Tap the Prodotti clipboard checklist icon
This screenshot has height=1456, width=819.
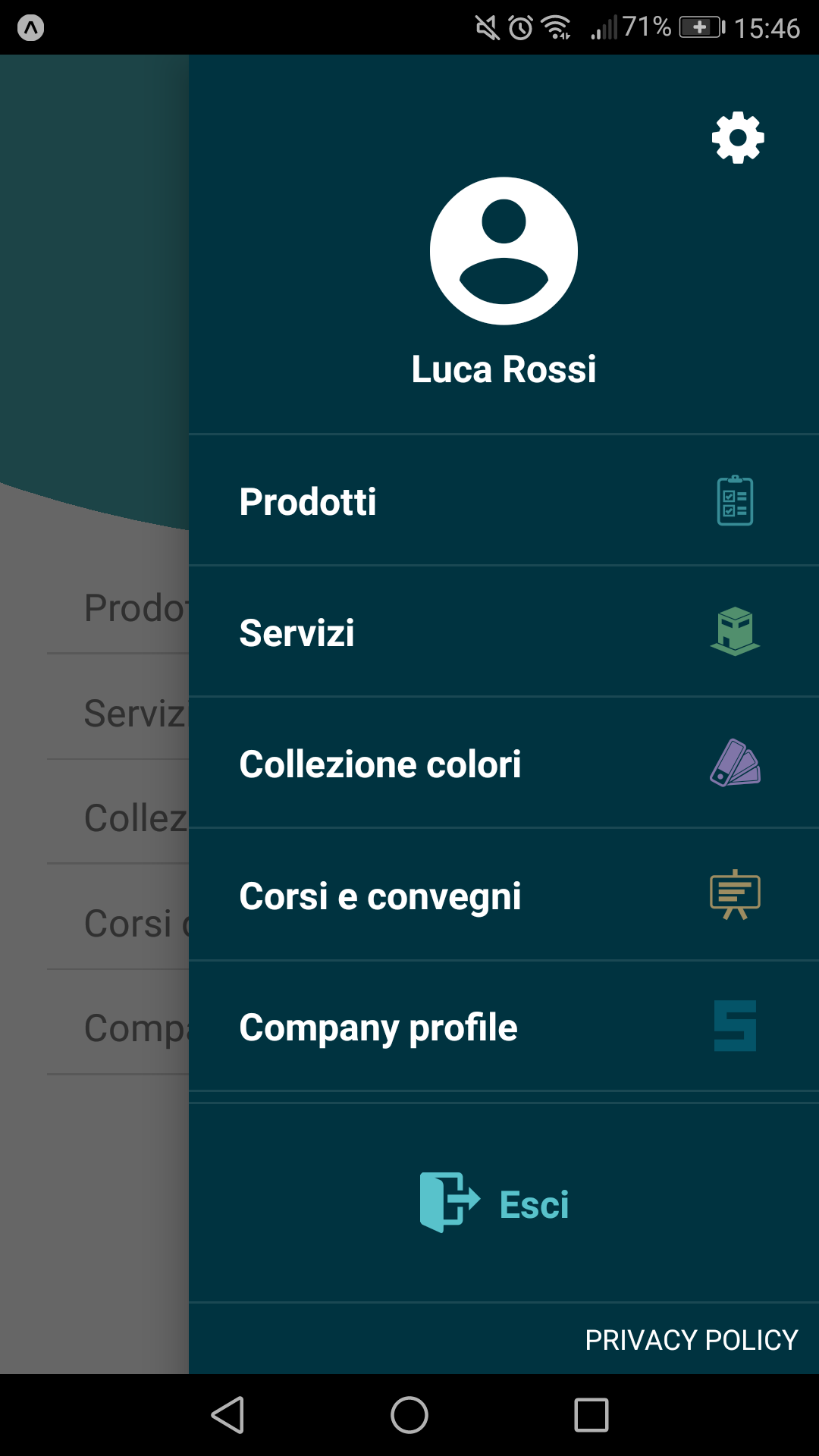coord(735,500)
